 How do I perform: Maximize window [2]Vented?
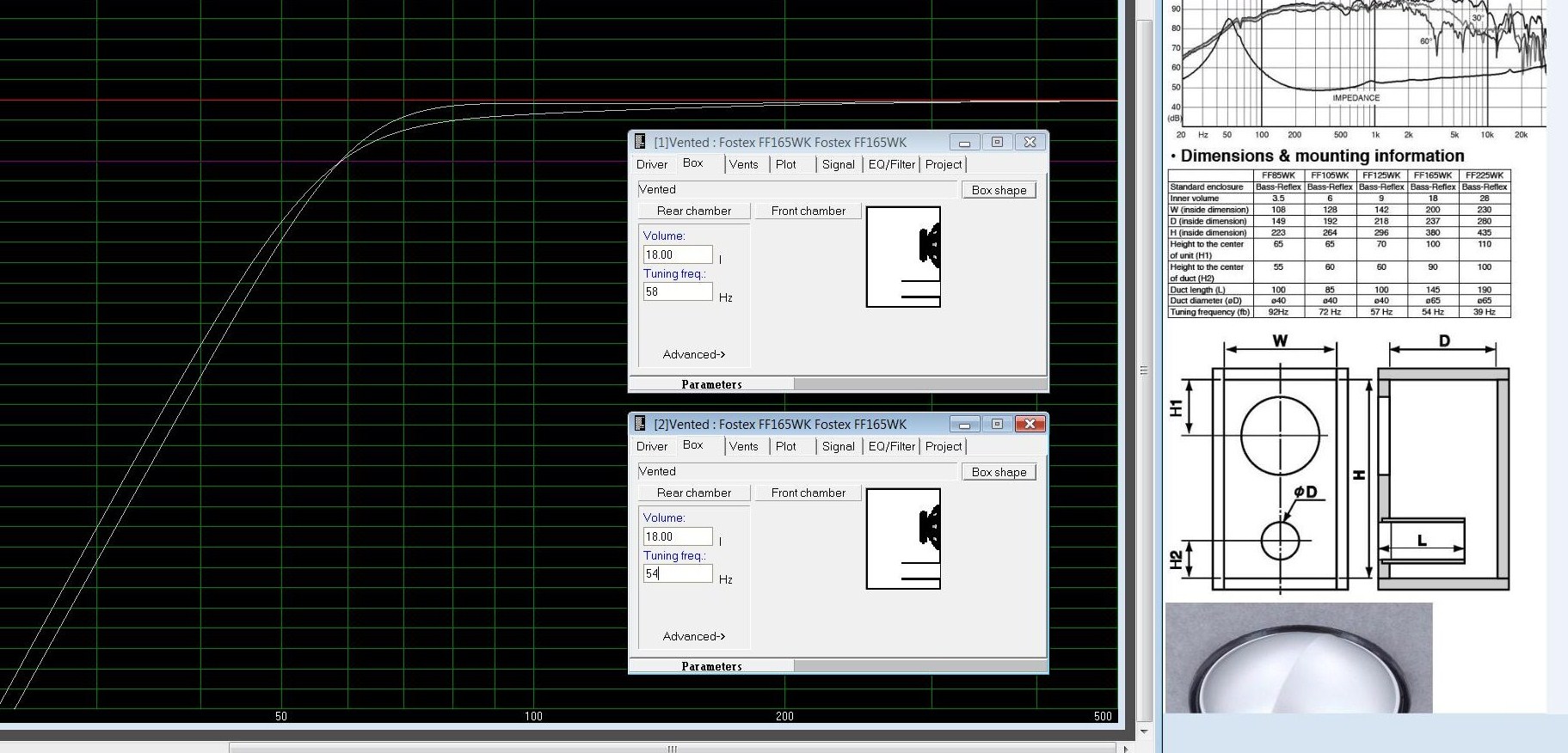click(997, 424)
